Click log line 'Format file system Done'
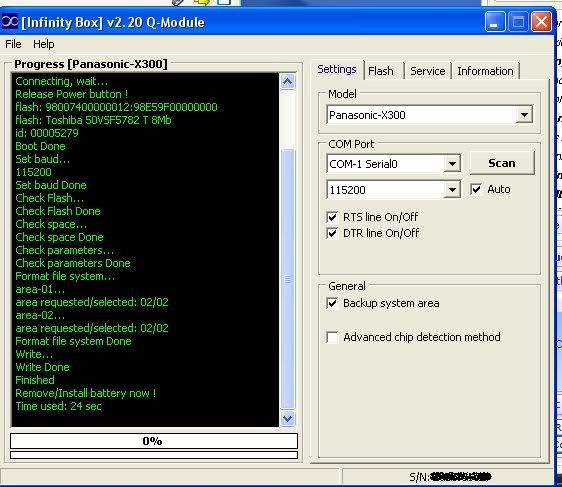 [73, 341]
